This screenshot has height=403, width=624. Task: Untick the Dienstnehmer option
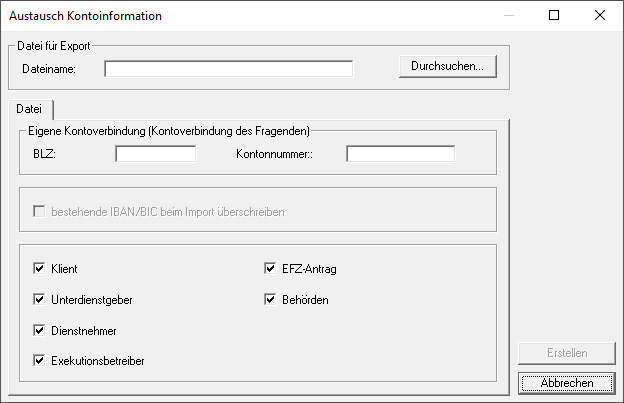(x=40, y=330)
